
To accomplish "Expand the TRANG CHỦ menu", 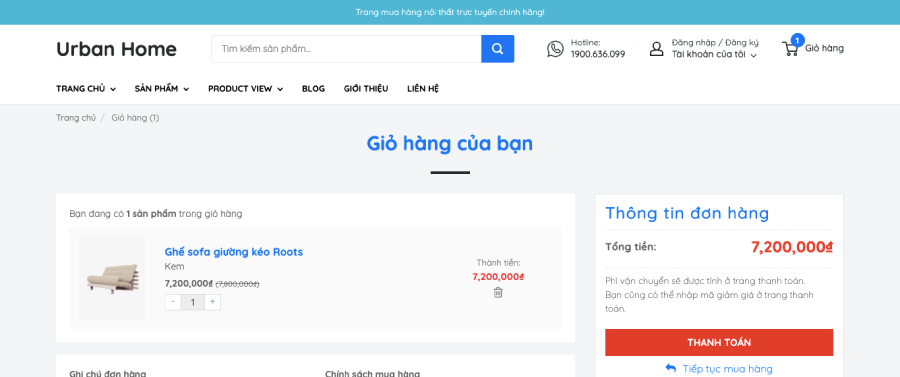I will point(86,88).
